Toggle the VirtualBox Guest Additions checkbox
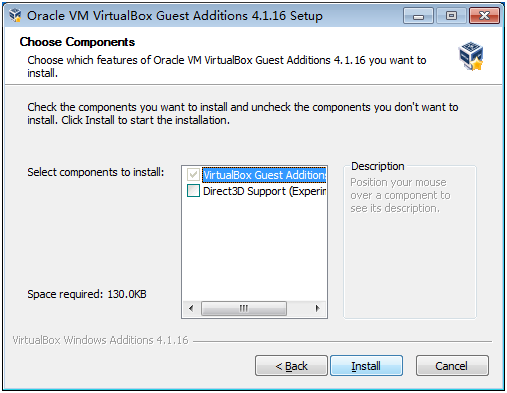The image size is (507, 393). point(193,175)
